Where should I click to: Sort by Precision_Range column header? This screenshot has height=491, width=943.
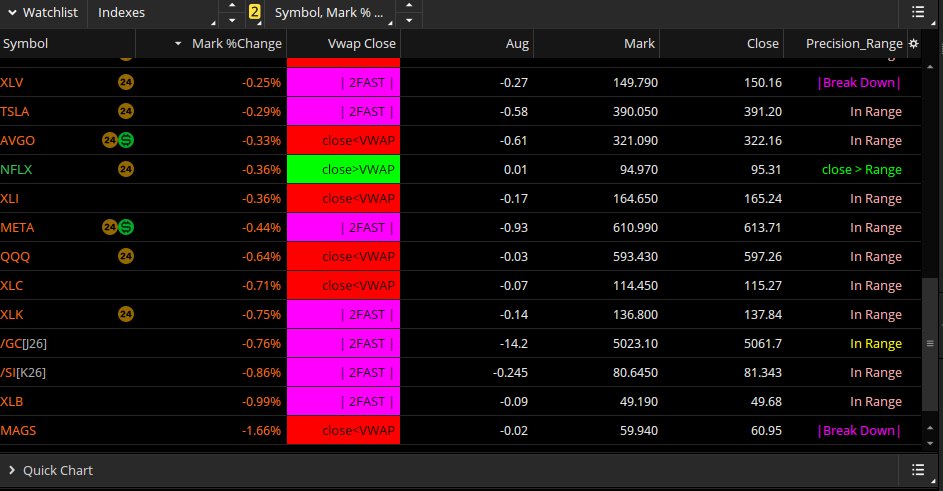[x=854, y=43]
